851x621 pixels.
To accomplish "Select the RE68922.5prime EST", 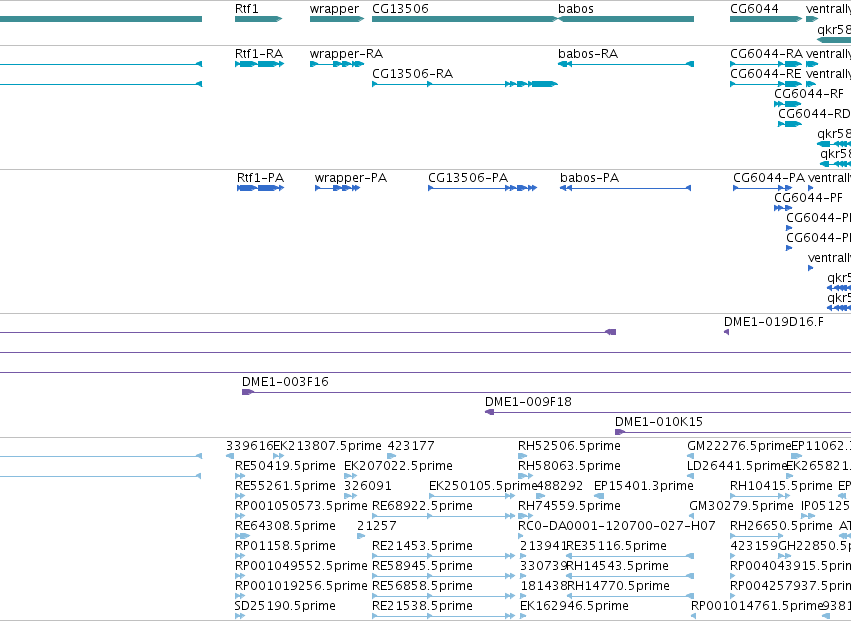I will coord(443,517).
